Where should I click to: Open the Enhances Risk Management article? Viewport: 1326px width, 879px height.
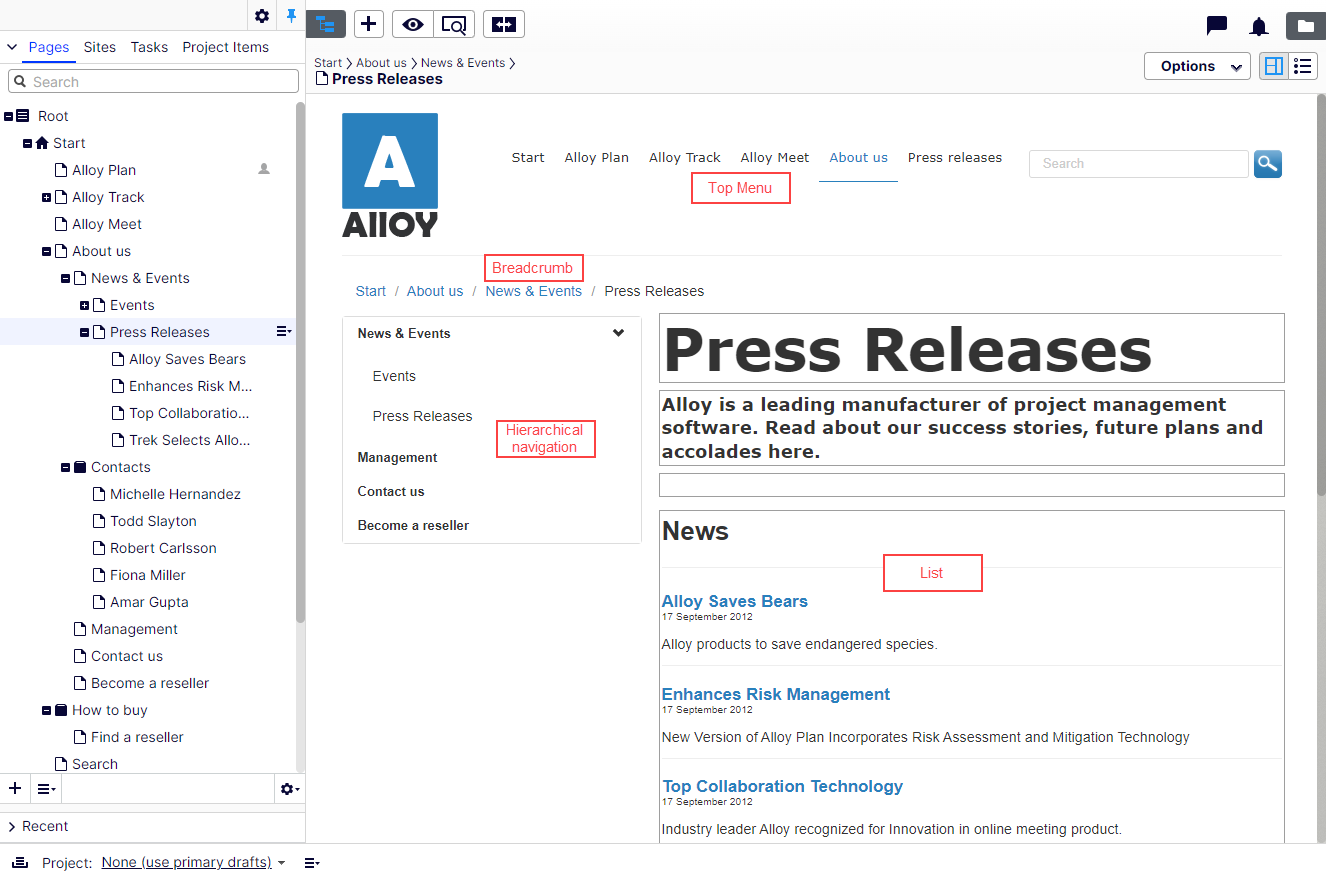776,694
